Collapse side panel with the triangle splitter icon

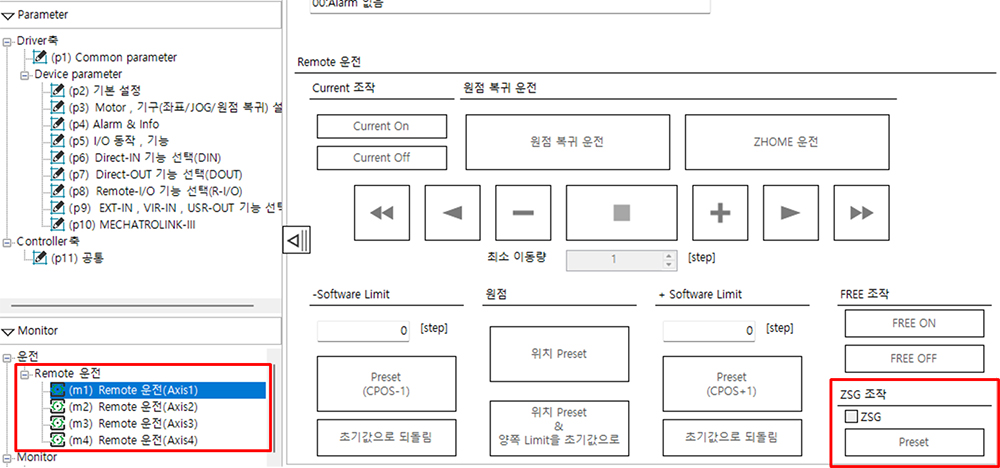coord(297,241)
